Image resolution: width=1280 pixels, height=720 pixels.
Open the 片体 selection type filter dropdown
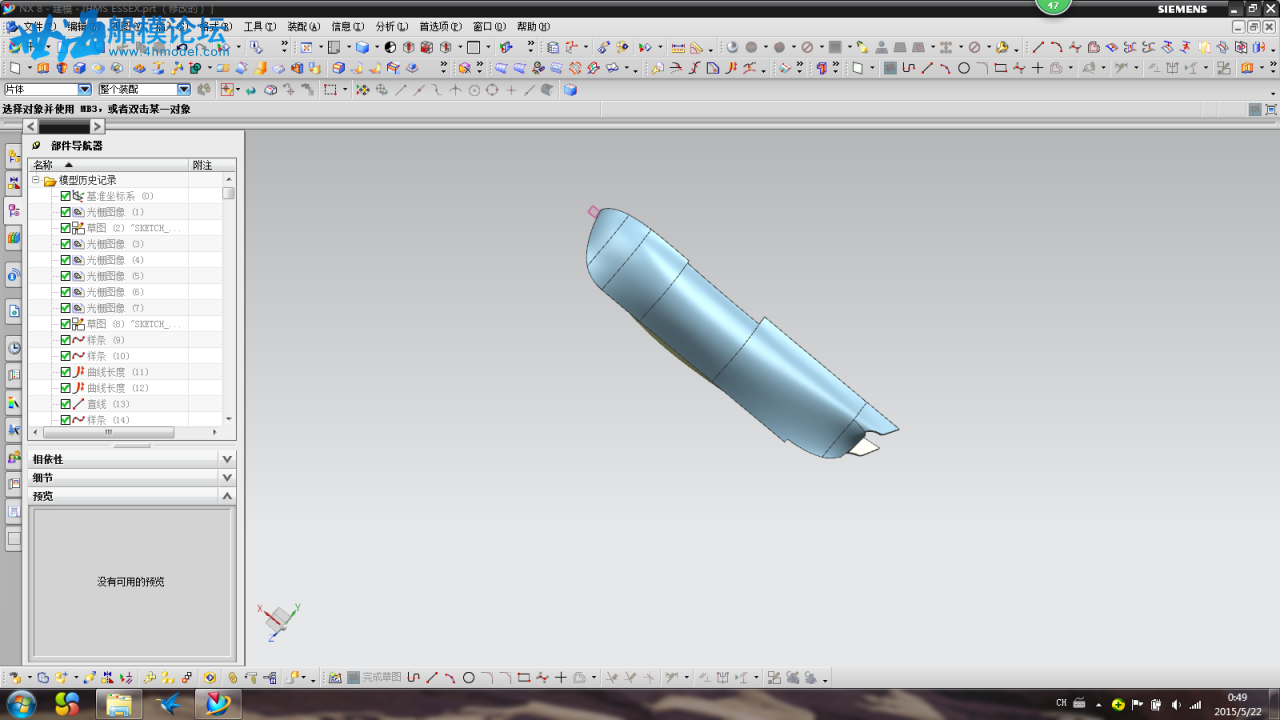tap(85, 90)
